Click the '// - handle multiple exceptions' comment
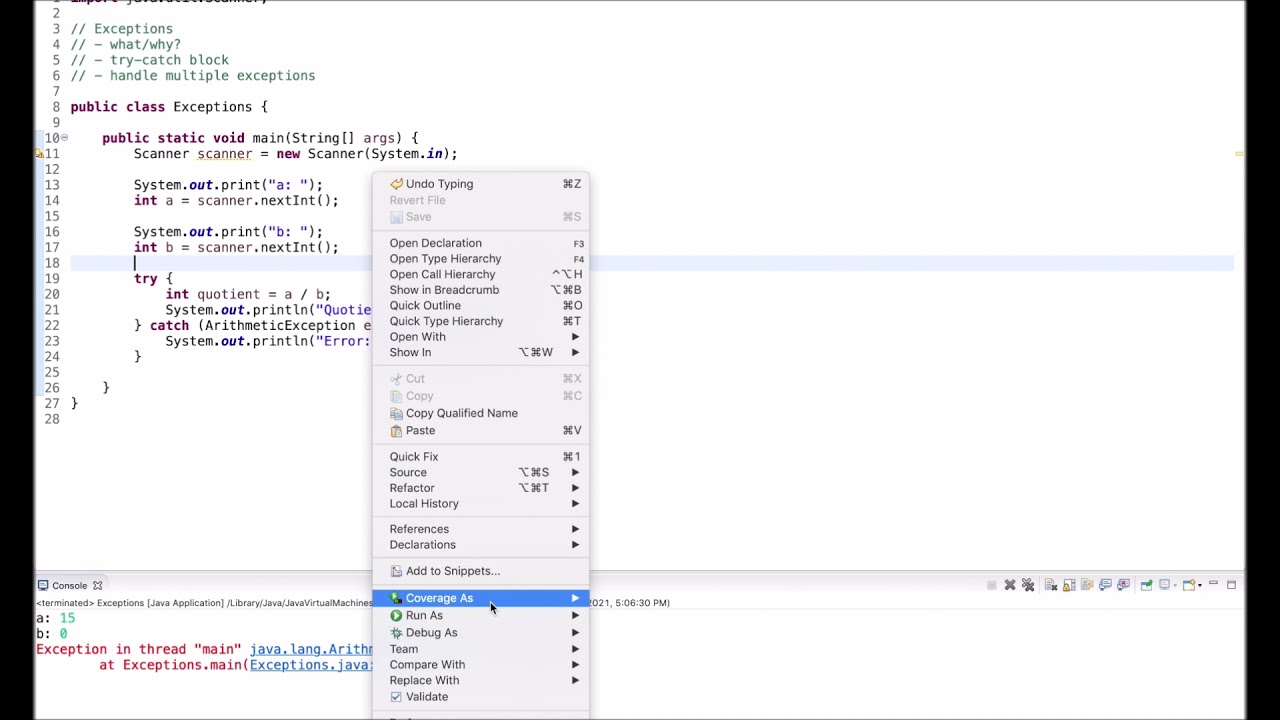The width and height of the screenshot is (1280, 720). click(x=193, y=76)
